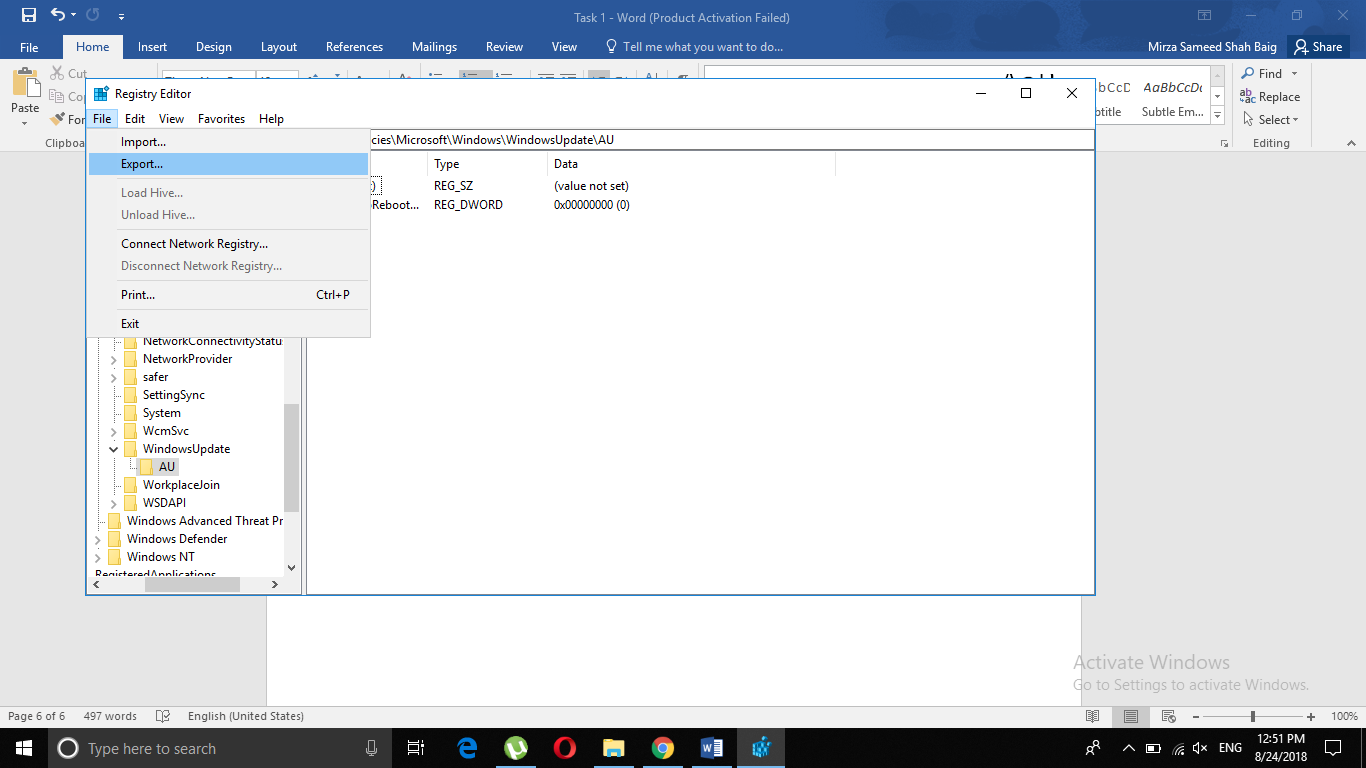Click the zoom slider in status bar
Screen dimensions: 1366x768
pyautogui.click(x=1253, y=717)
